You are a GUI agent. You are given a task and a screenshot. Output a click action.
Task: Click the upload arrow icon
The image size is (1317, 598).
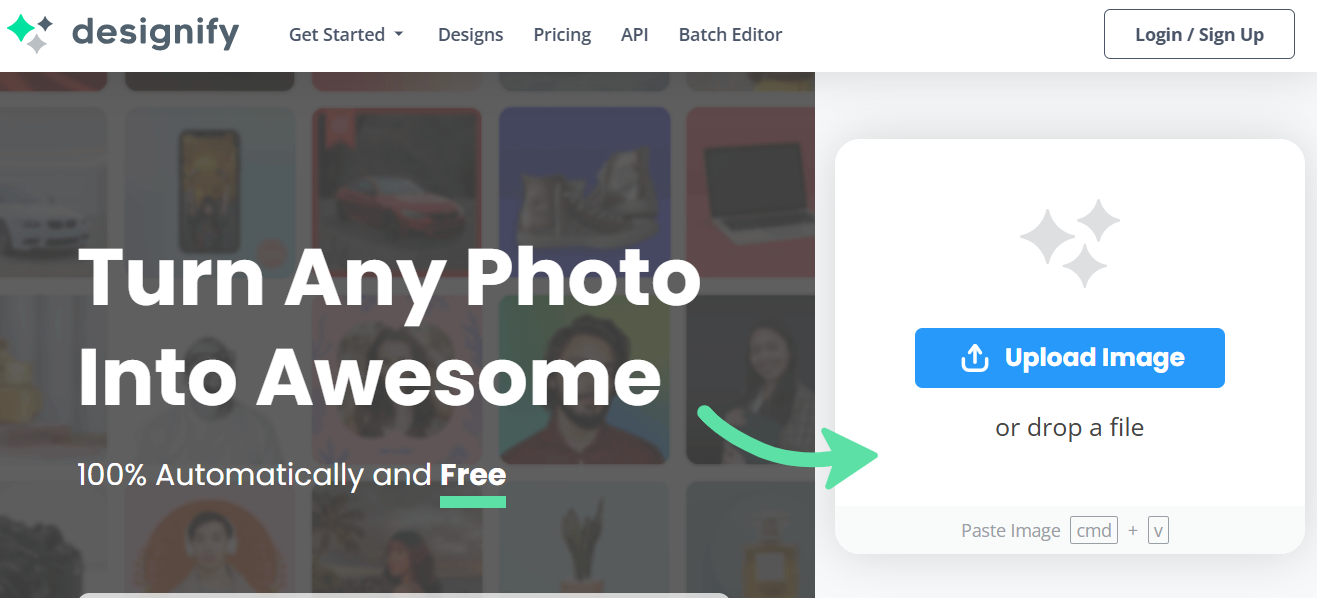click(974, 358)
